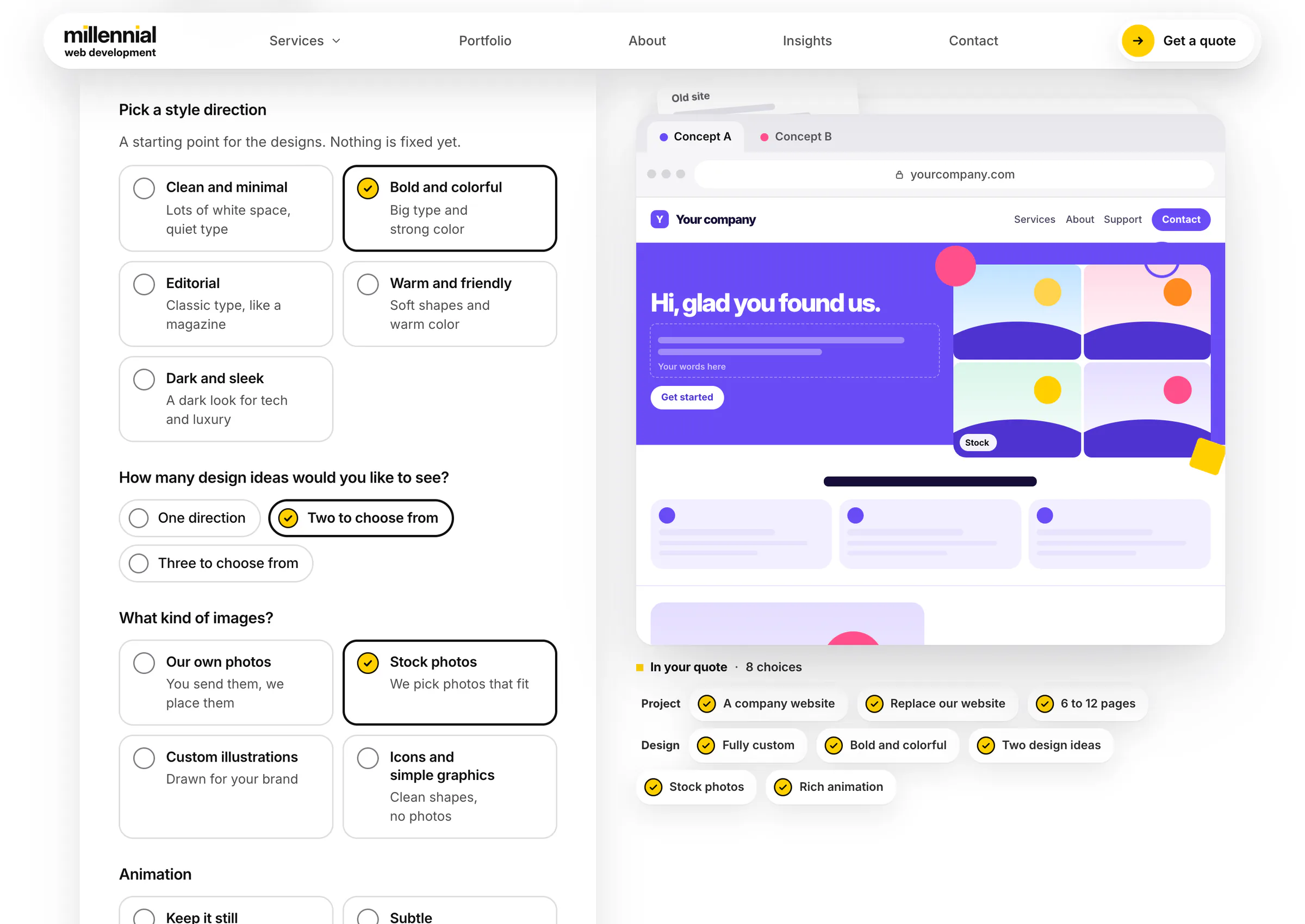Select the Keep it still animation option
The image size is (1305, 924).
(x=226, y=910)
